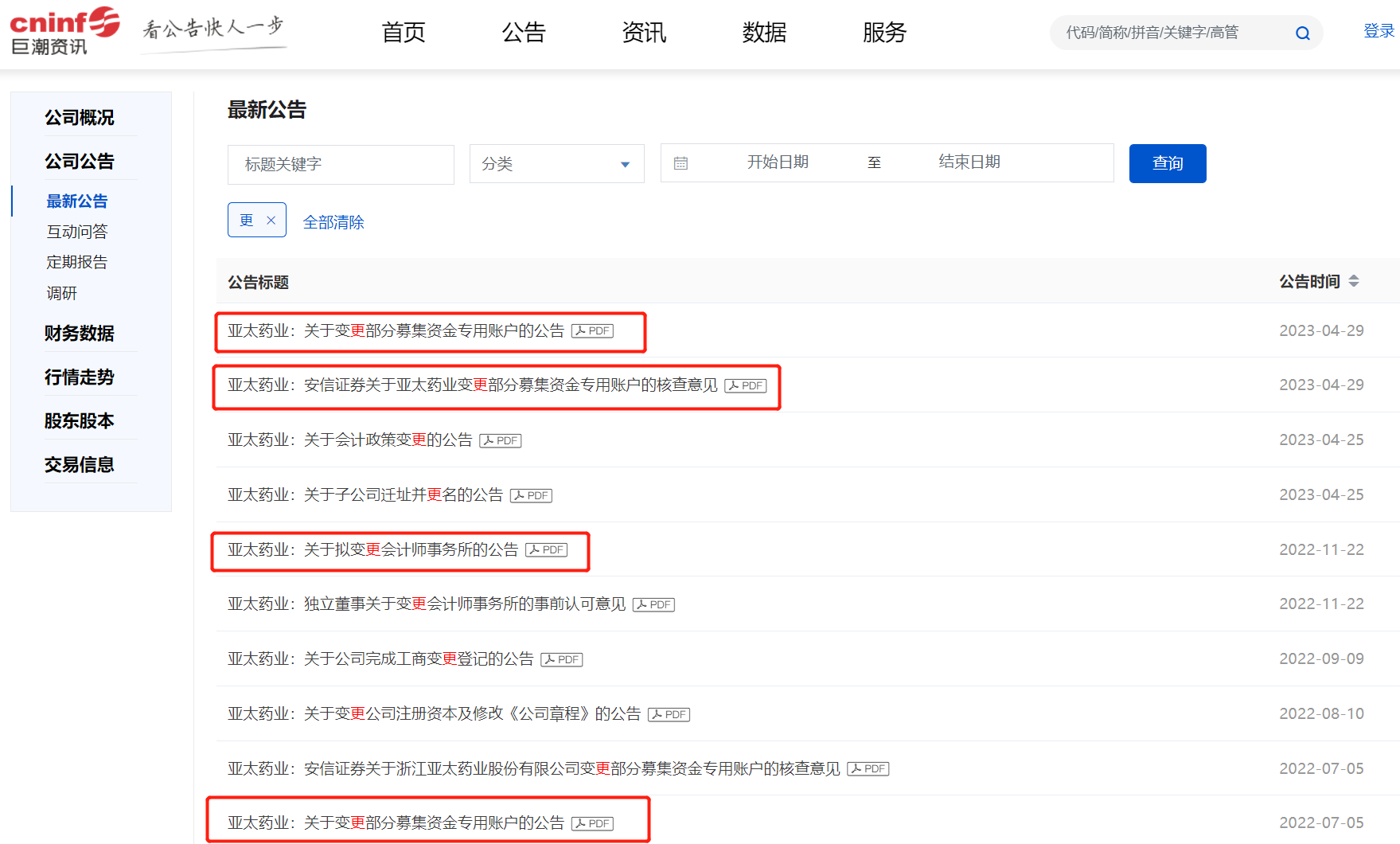Go to 资讯 in the top navigation

point(644,33)
